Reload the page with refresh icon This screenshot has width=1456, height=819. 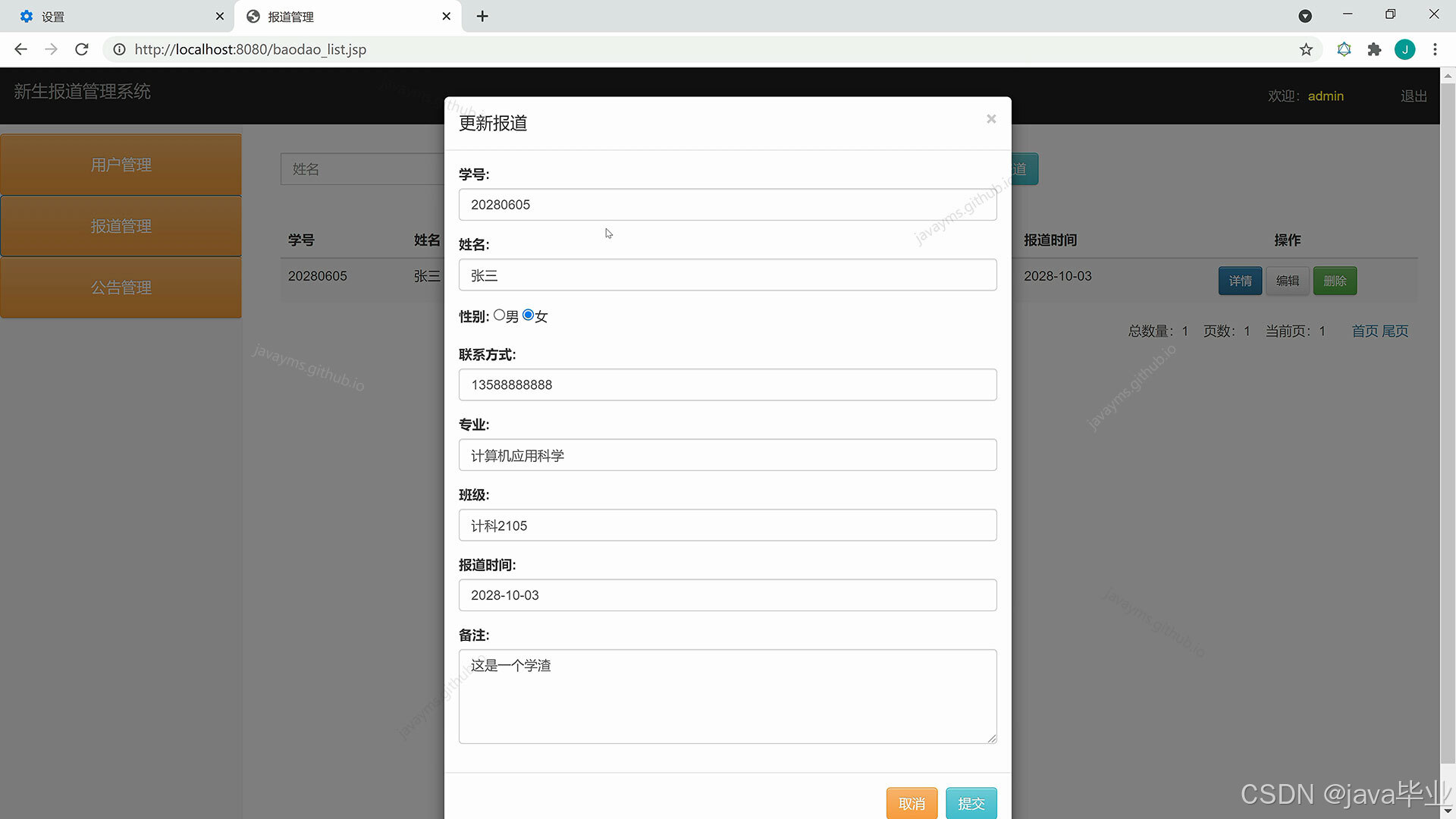point(82,49)
